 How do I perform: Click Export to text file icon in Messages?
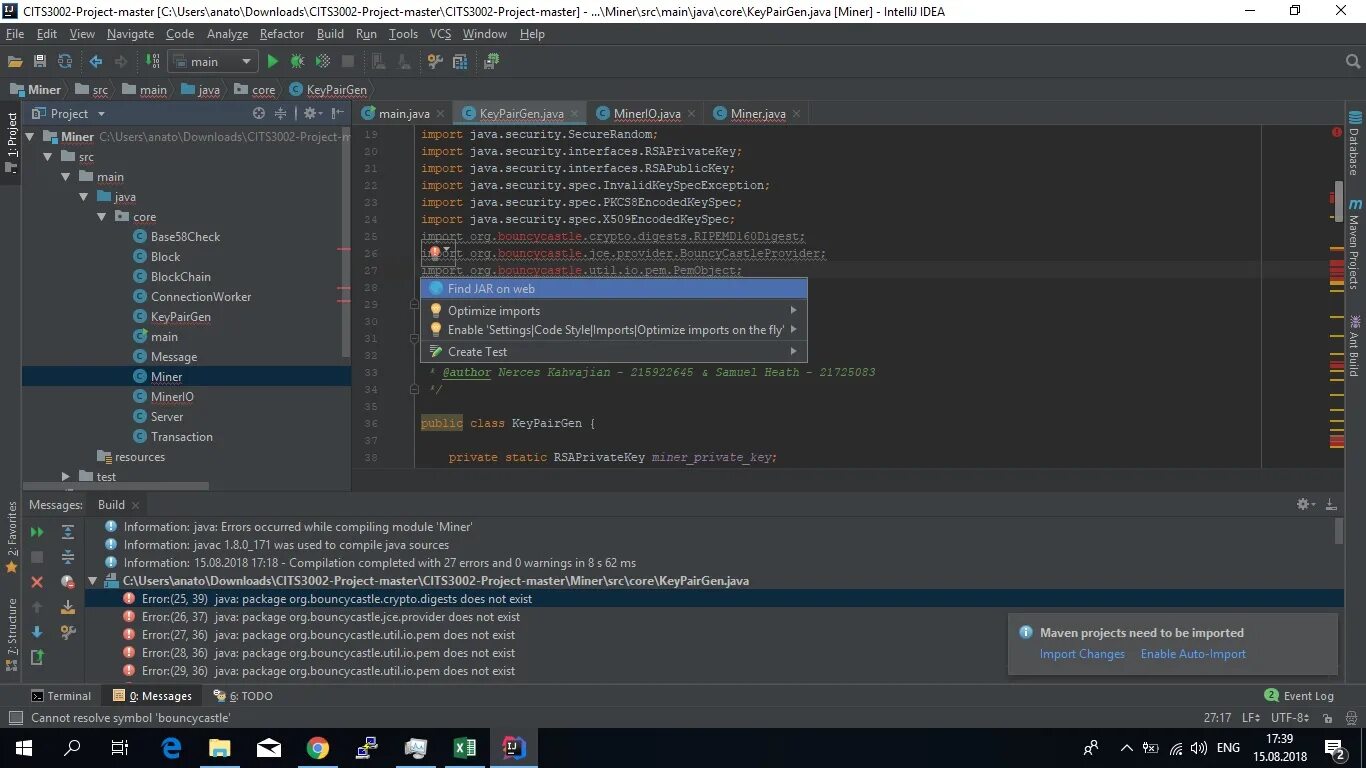click(37, 657)
